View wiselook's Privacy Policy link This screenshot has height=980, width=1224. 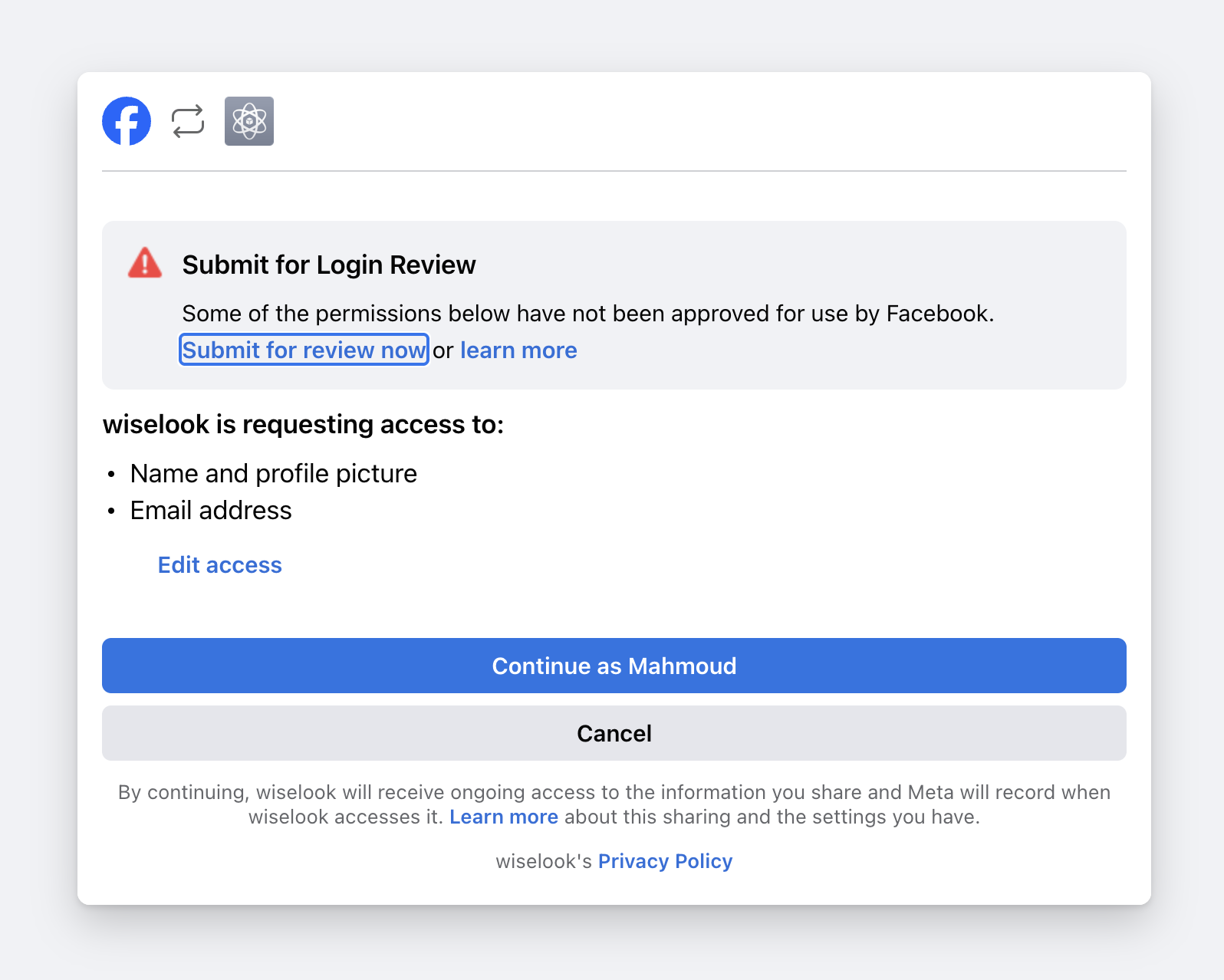click(665, 861)
